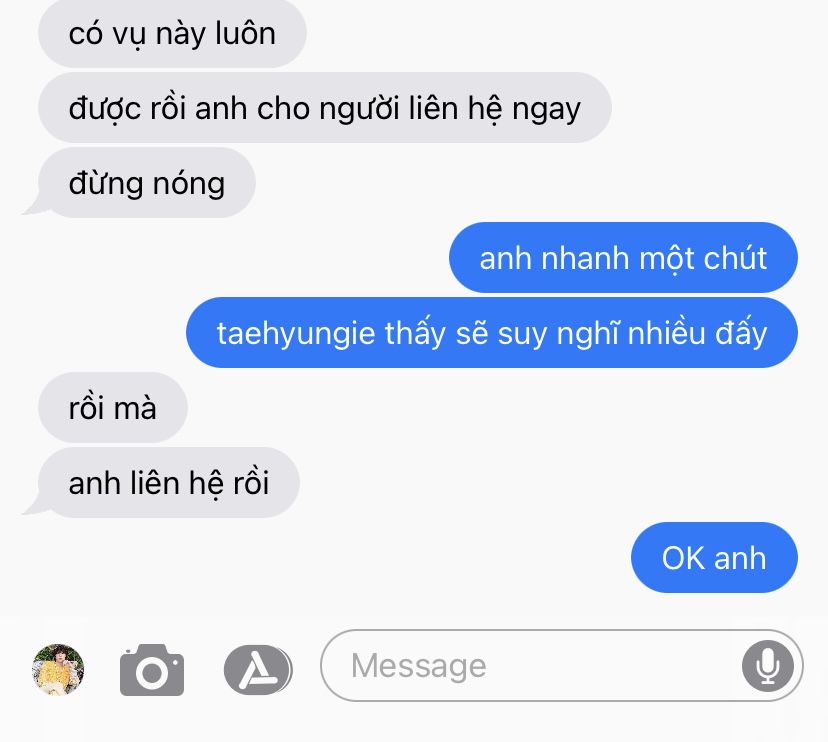828x742 pixels.
Task: Tap the microphone dictation icon
Action: (767, 666)
